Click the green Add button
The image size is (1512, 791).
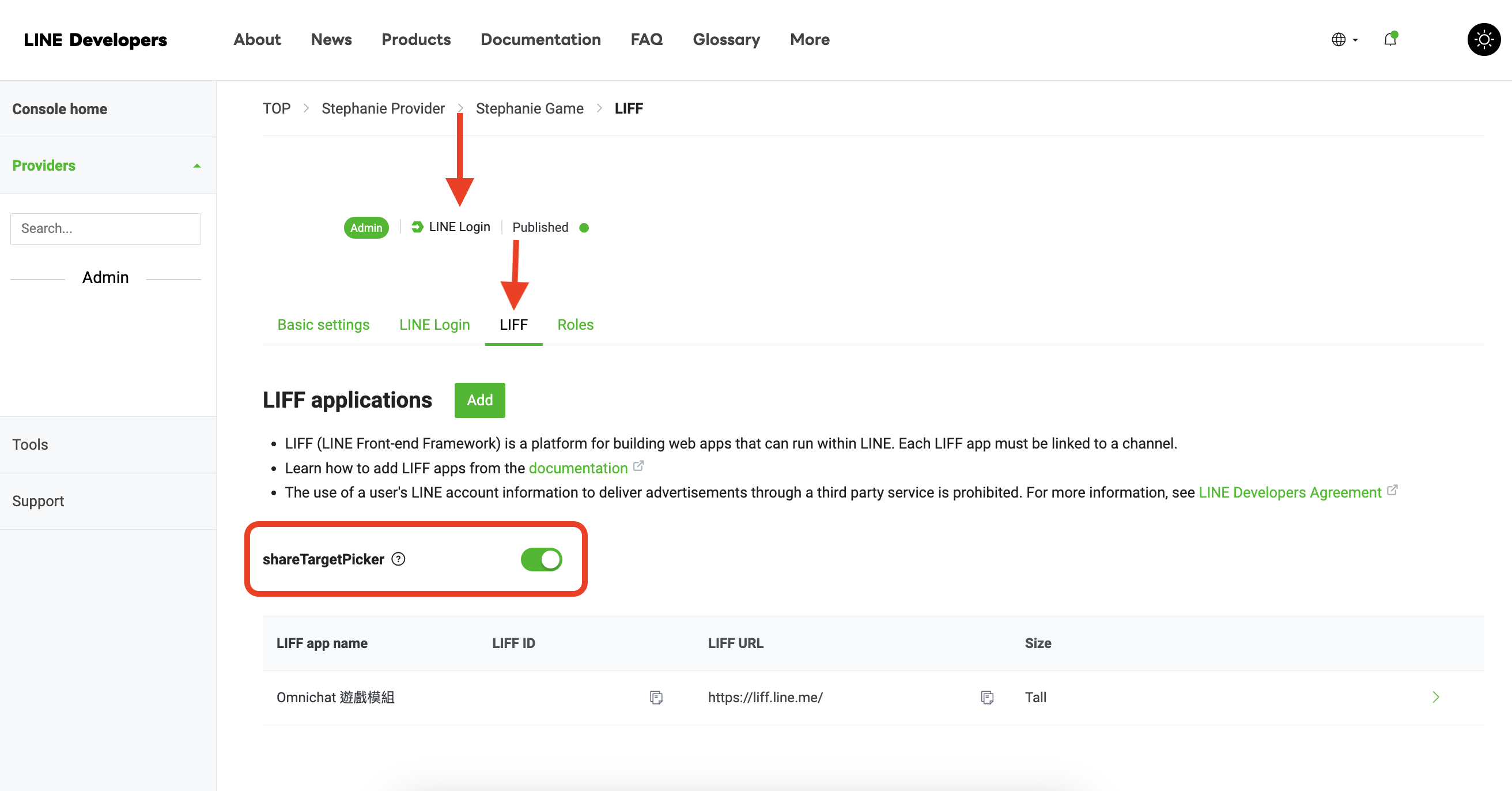479,400
